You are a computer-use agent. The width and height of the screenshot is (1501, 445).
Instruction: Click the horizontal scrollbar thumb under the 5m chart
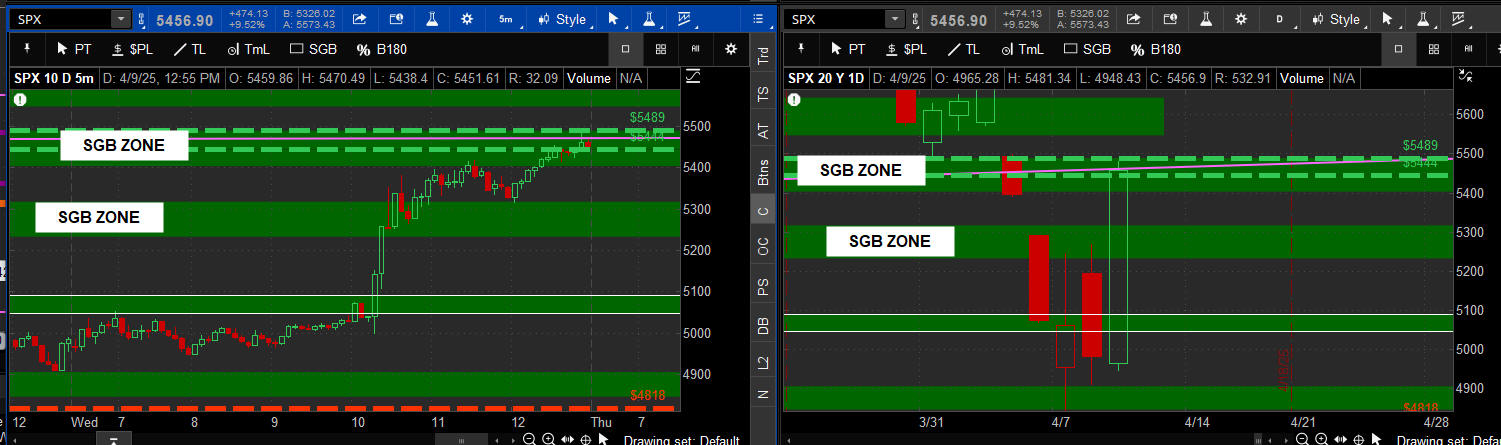[x=460, y=439]
